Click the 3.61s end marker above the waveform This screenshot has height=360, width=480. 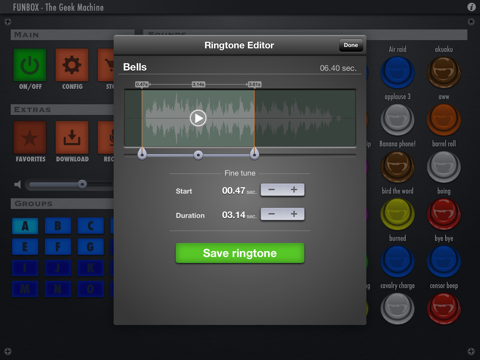pyautogui.click(x=255, y=84)
